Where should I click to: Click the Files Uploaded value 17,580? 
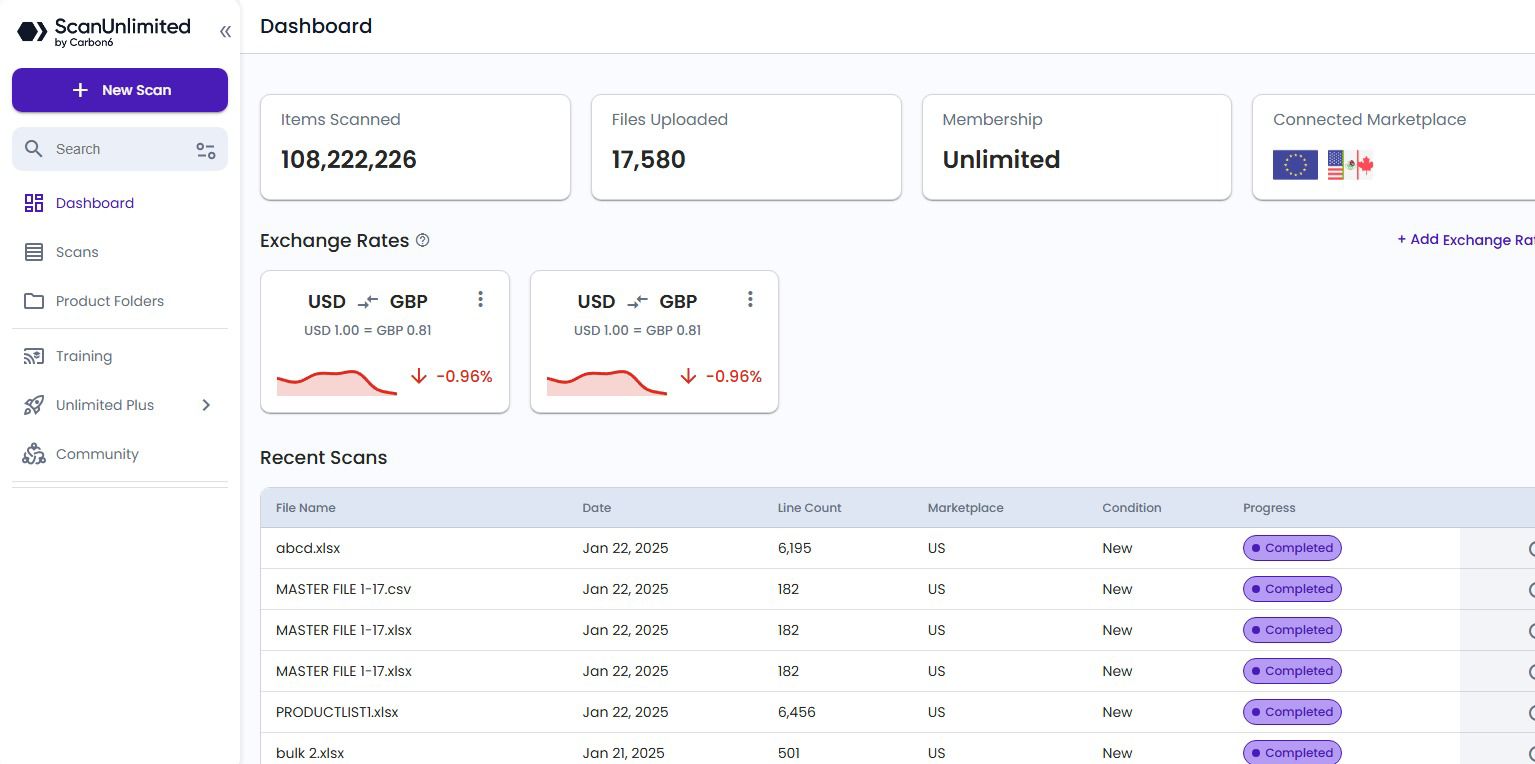pos(649,160)
